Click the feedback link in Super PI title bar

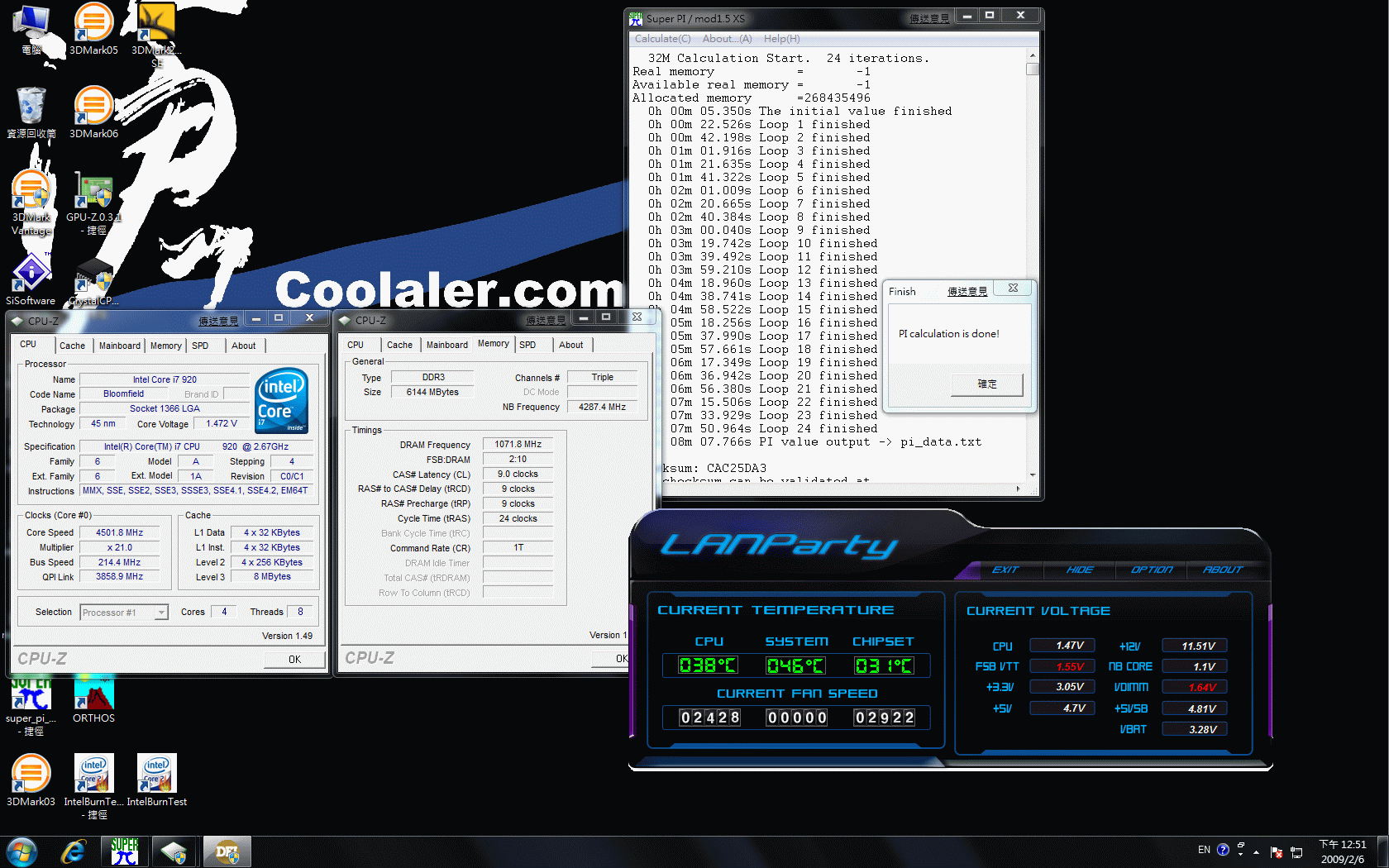929,18
